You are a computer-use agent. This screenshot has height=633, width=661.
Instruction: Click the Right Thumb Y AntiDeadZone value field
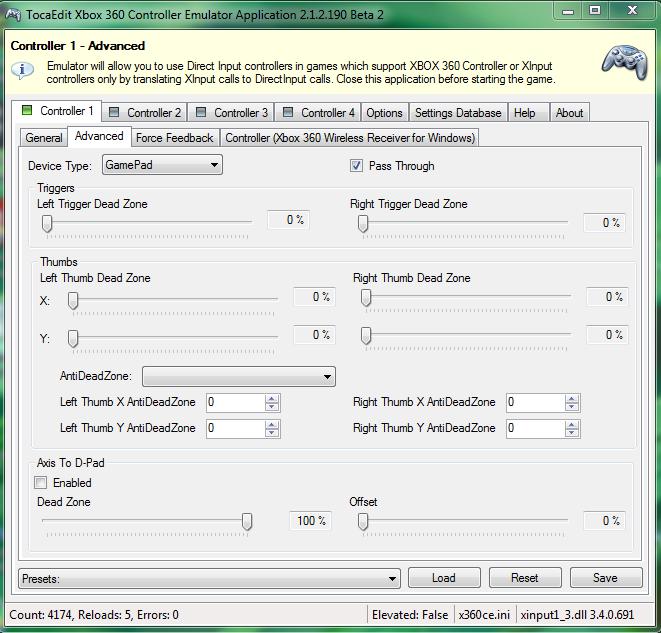536,429
